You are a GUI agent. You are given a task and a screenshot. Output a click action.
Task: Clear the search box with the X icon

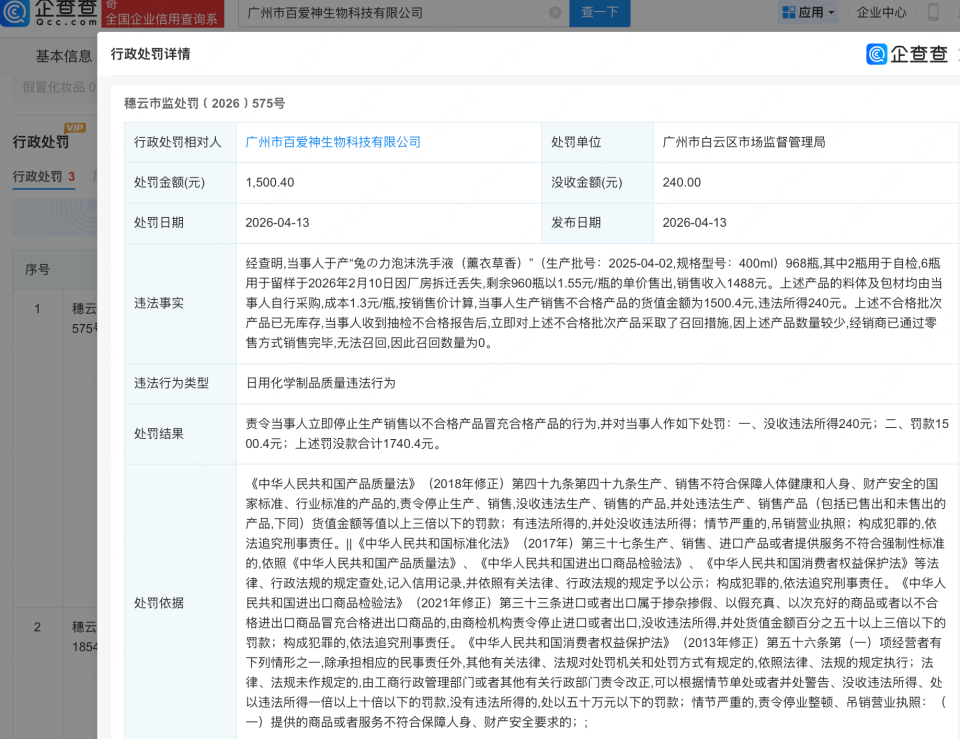point(555,13)
